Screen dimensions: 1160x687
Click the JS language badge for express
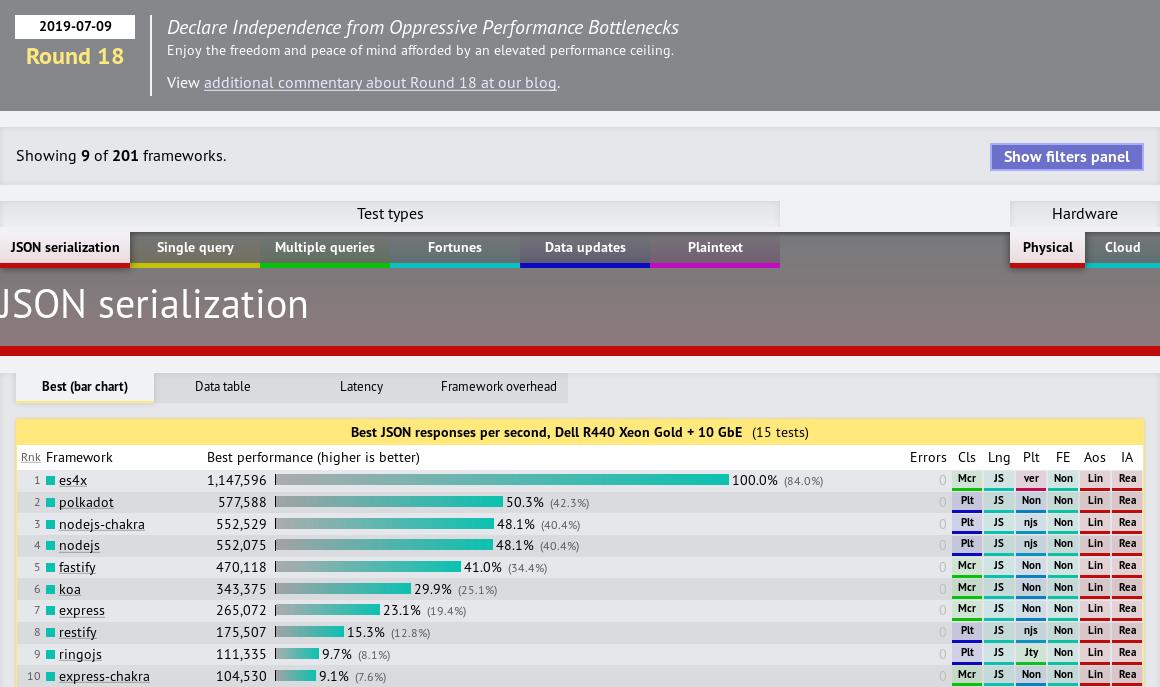pyautogui.click(x=999, y=610)
